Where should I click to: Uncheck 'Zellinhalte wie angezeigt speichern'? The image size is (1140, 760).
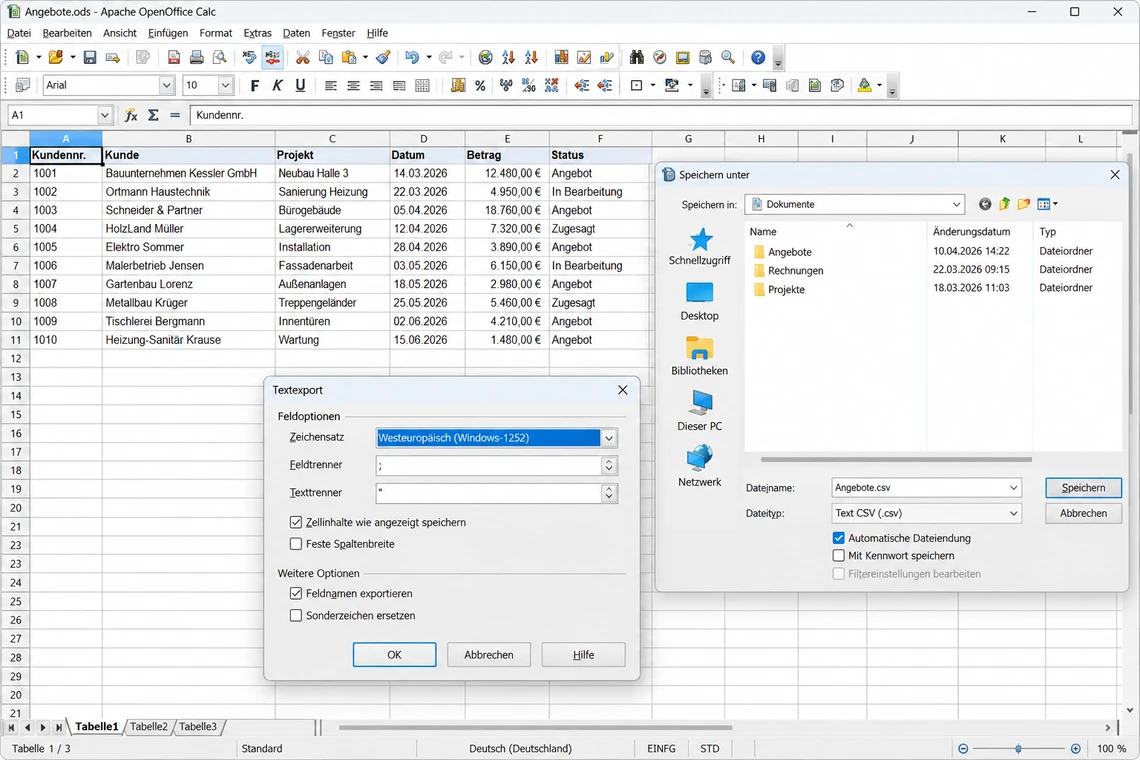coord(296,522)
